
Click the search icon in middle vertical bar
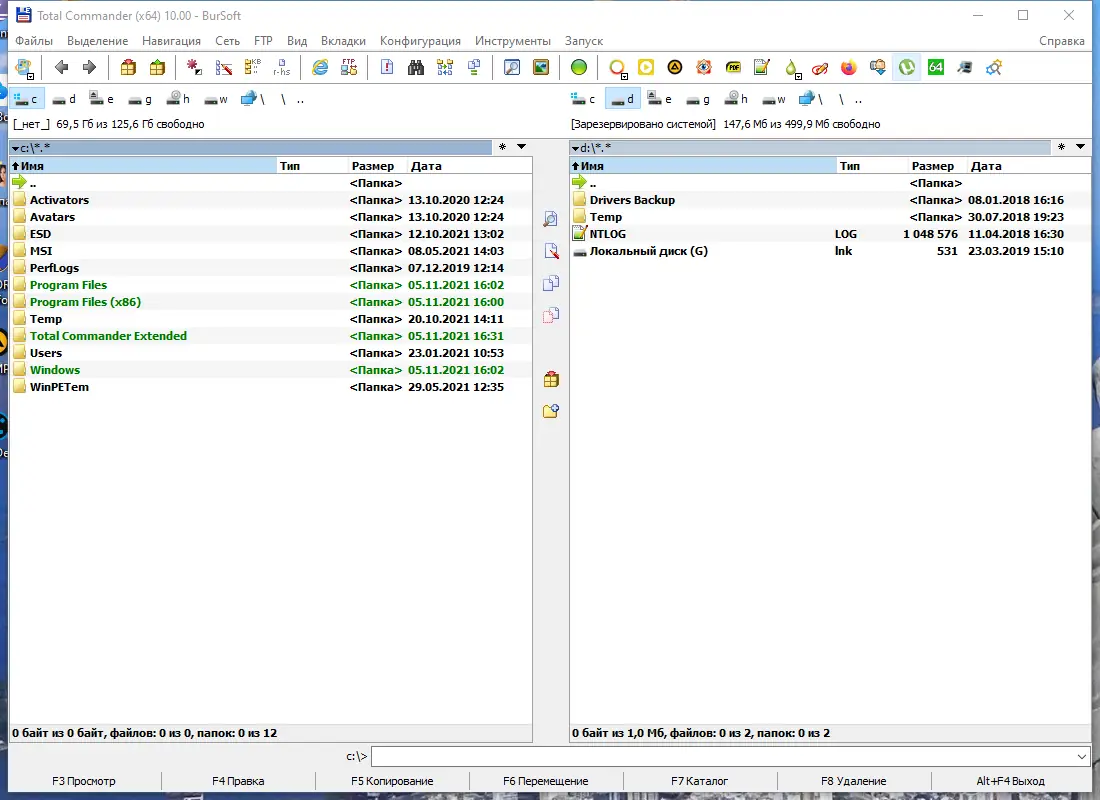[x=551, y=219]
